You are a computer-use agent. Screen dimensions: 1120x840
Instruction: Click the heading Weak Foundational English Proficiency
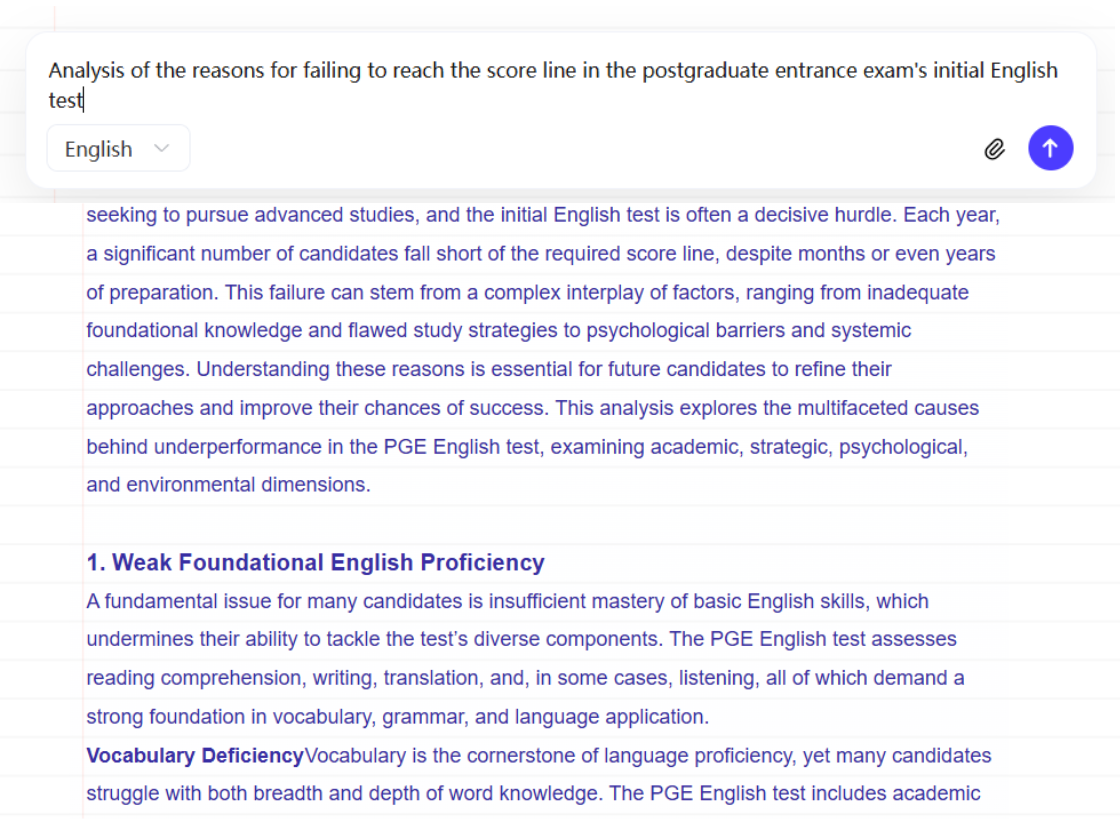tap(315, 562)
